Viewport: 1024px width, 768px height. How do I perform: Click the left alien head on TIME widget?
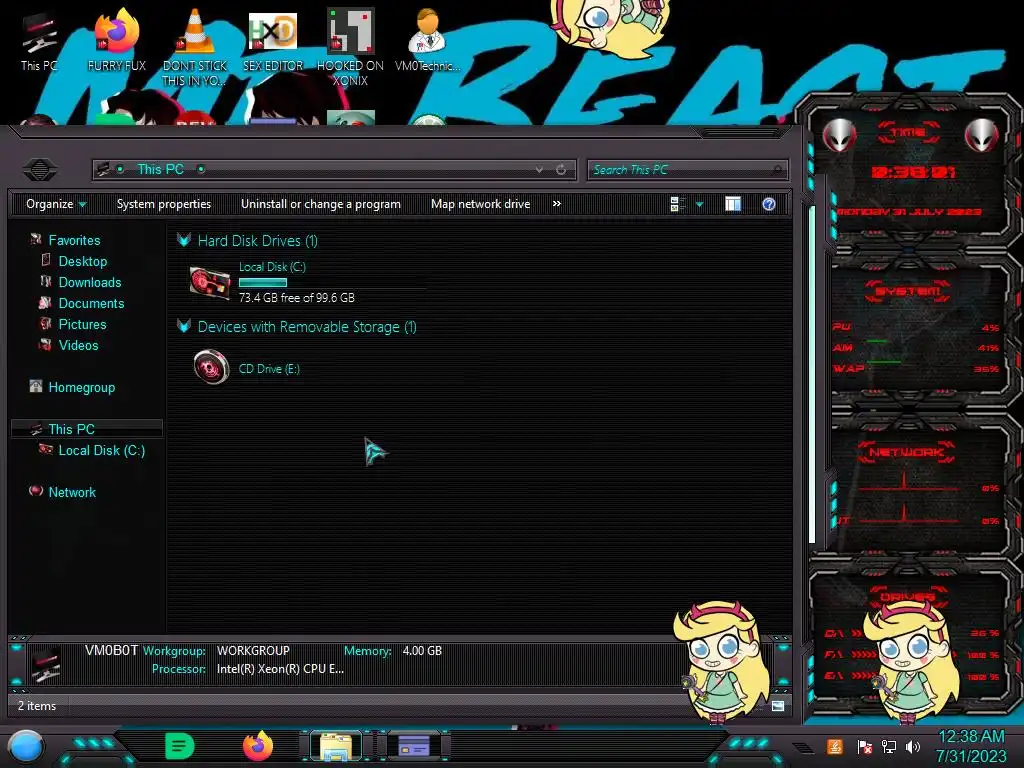click(839, 135)
